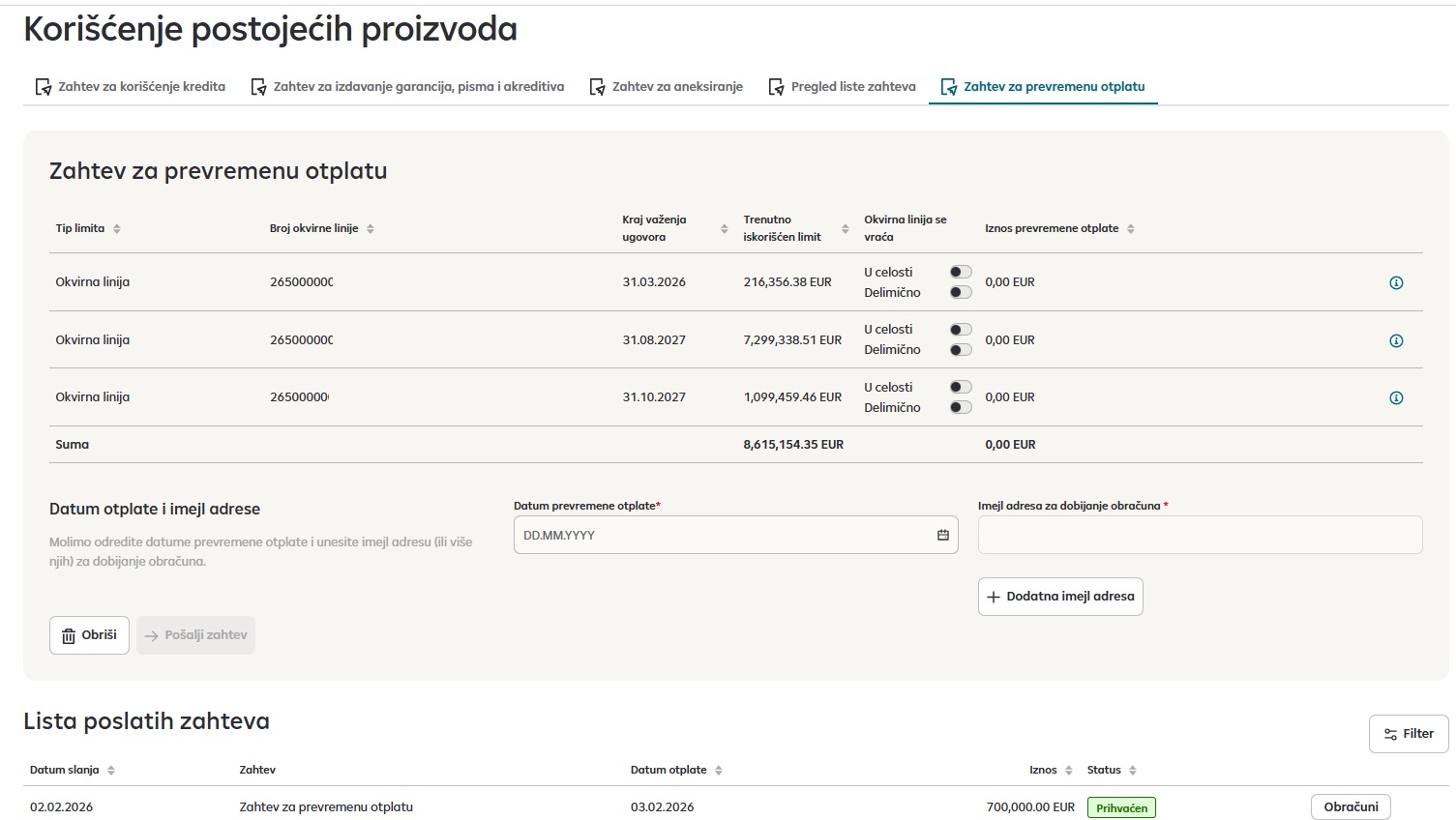Toggle U celosti for 31.03.2026 line
The image size is (1456, 820).
(x=961, y=272)
